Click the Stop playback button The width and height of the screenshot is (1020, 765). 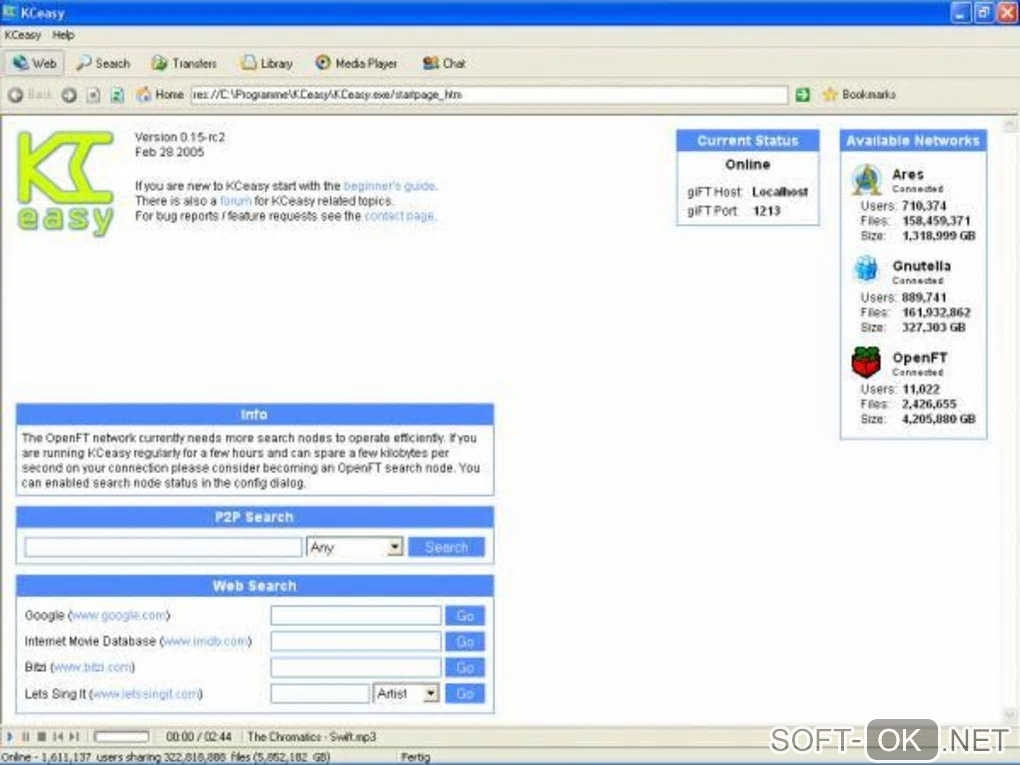42,736
